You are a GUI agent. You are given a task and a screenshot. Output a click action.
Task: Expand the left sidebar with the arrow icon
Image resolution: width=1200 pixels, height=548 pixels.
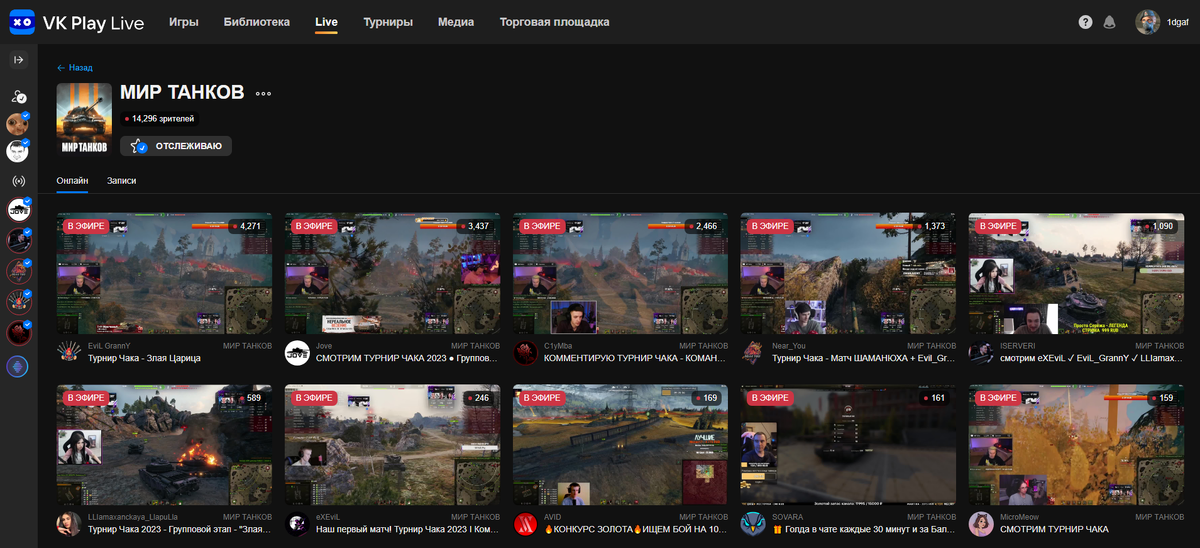(x=18, y=60)
